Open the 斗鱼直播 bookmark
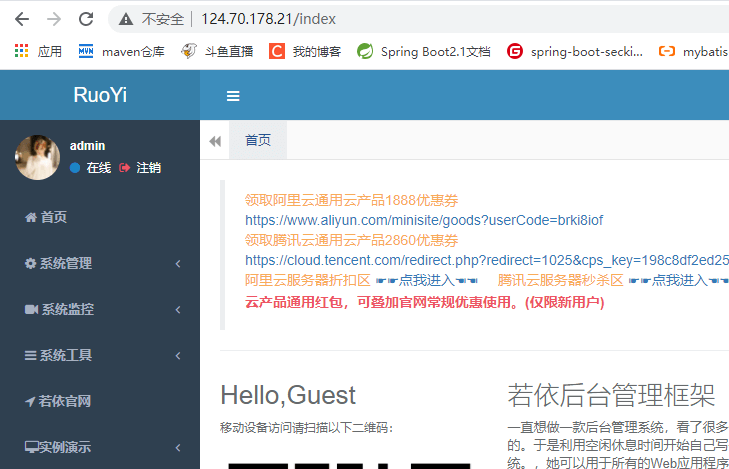729x469 pixels. 217,51
